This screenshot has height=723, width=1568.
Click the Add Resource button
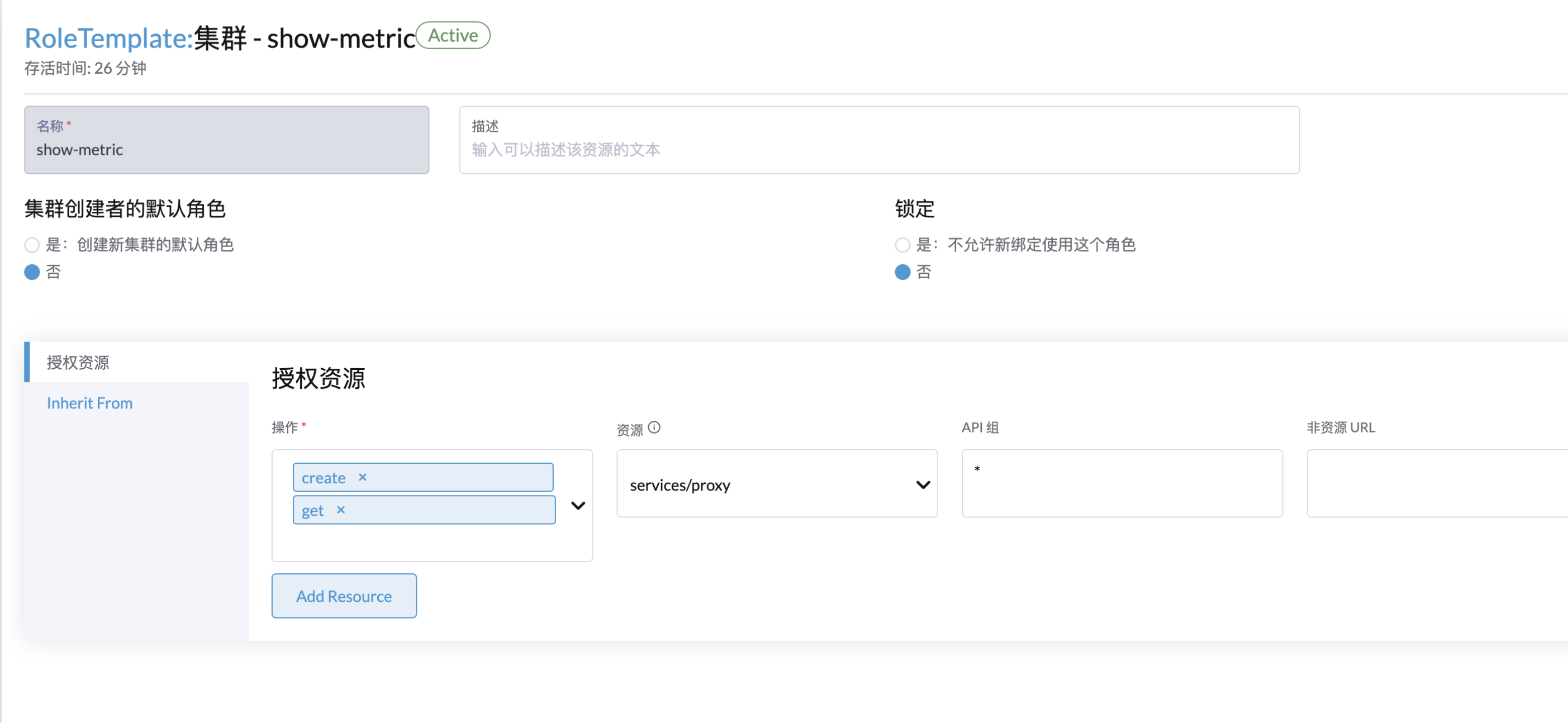[x=344, y=596]
